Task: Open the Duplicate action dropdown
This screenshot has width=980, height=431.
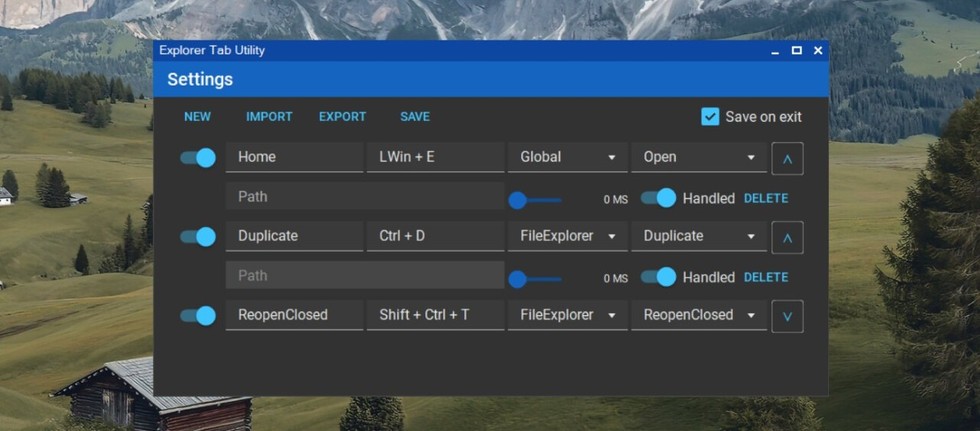Action: click(x=699, y=236)
